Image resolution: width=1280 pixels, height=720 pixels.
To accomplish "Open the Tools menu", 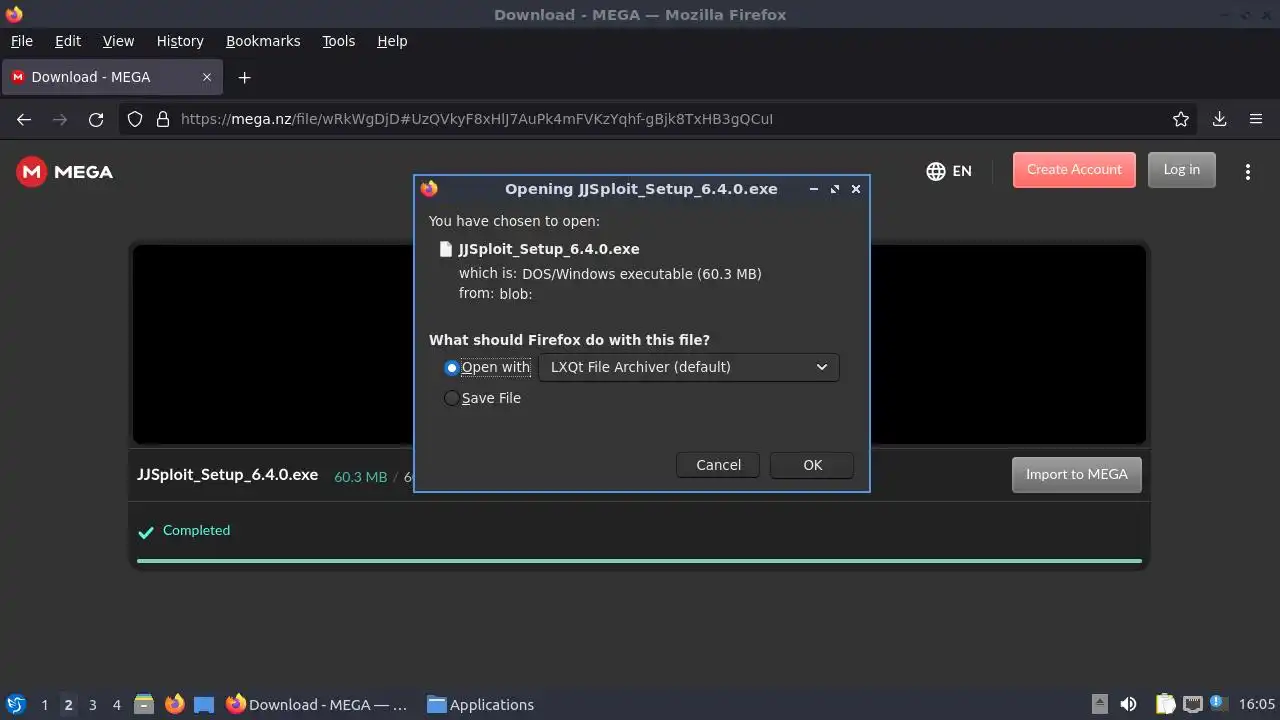I will 338,41.
